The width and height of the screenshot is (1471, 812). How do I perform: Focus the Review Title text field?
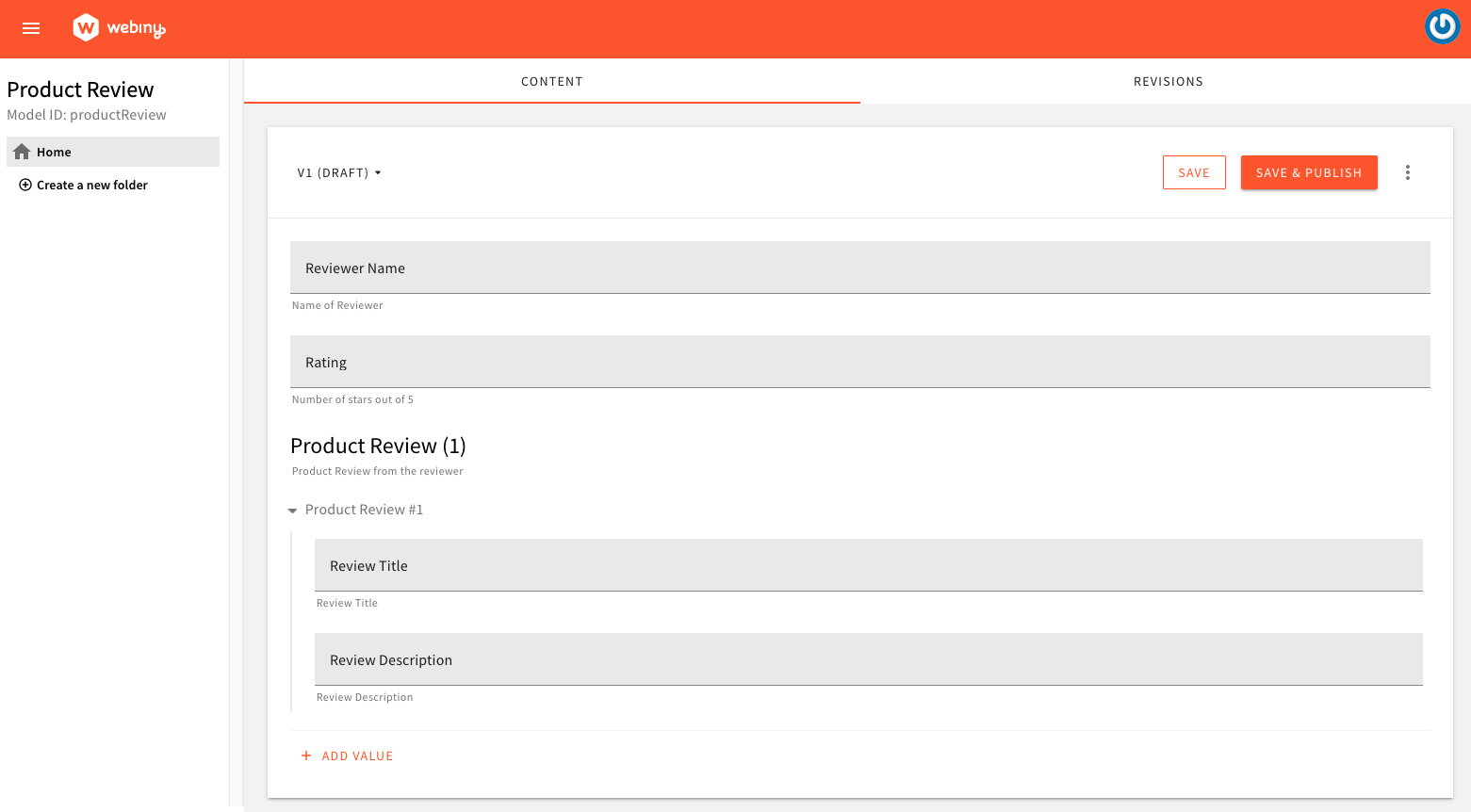click(867, 565)
